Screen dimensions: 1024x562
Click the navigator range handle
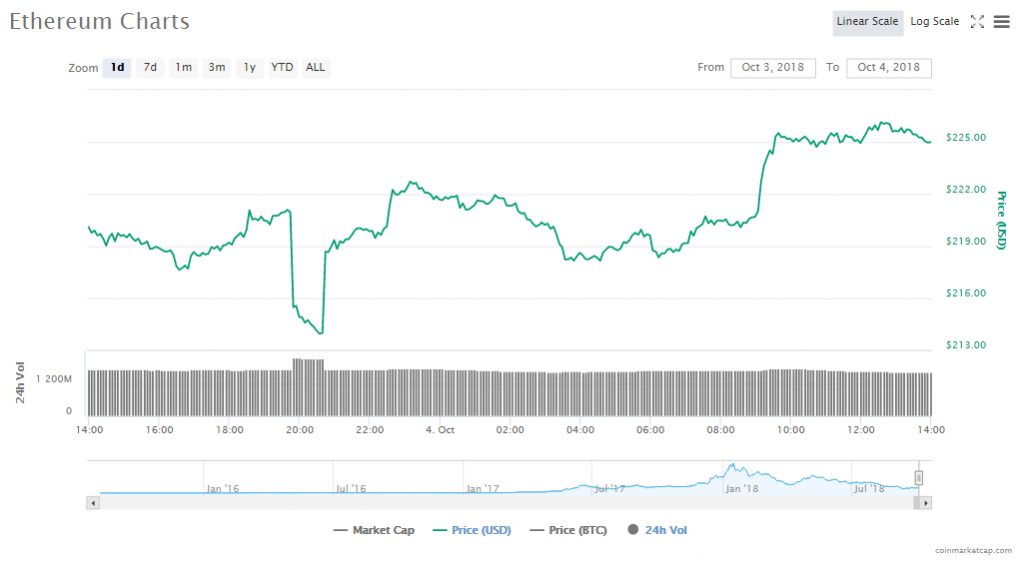click(x=919, y=478)
